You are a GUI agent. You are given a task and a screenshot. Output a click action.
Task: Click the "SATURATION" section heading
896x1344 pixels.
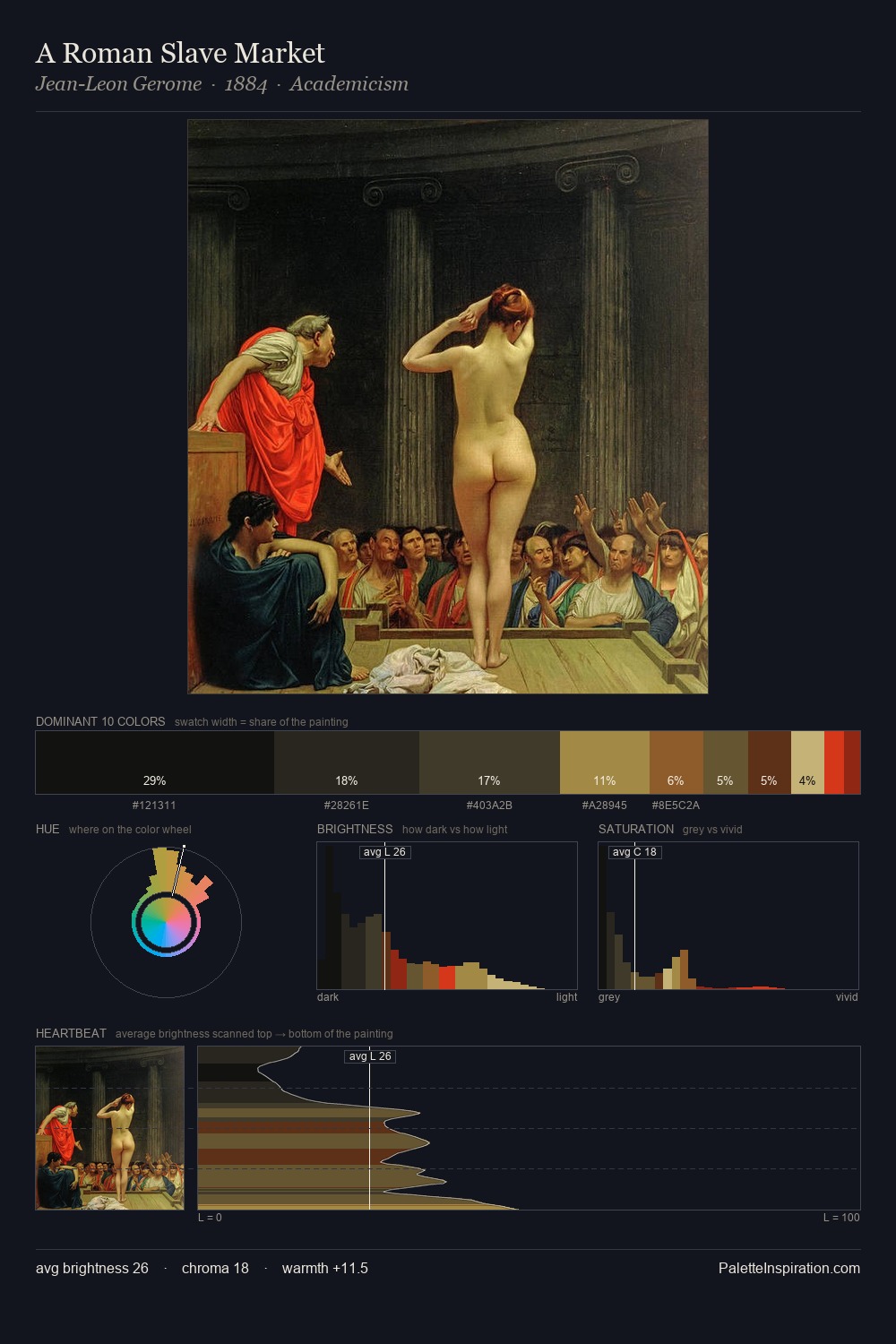[636, 829]
